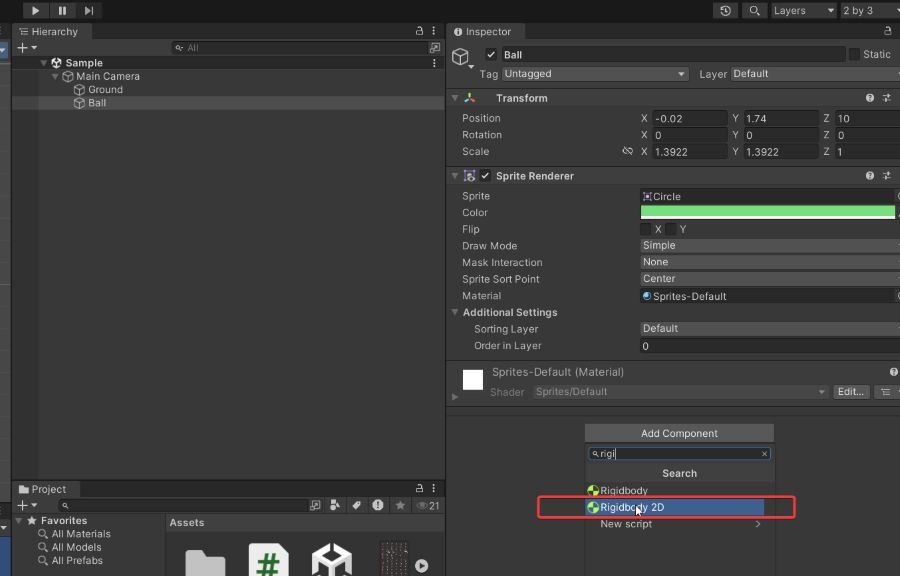Open the 2 by 3 layout dropdown
Viewport: 900px width, 576px height.
(x=870, y=10)
